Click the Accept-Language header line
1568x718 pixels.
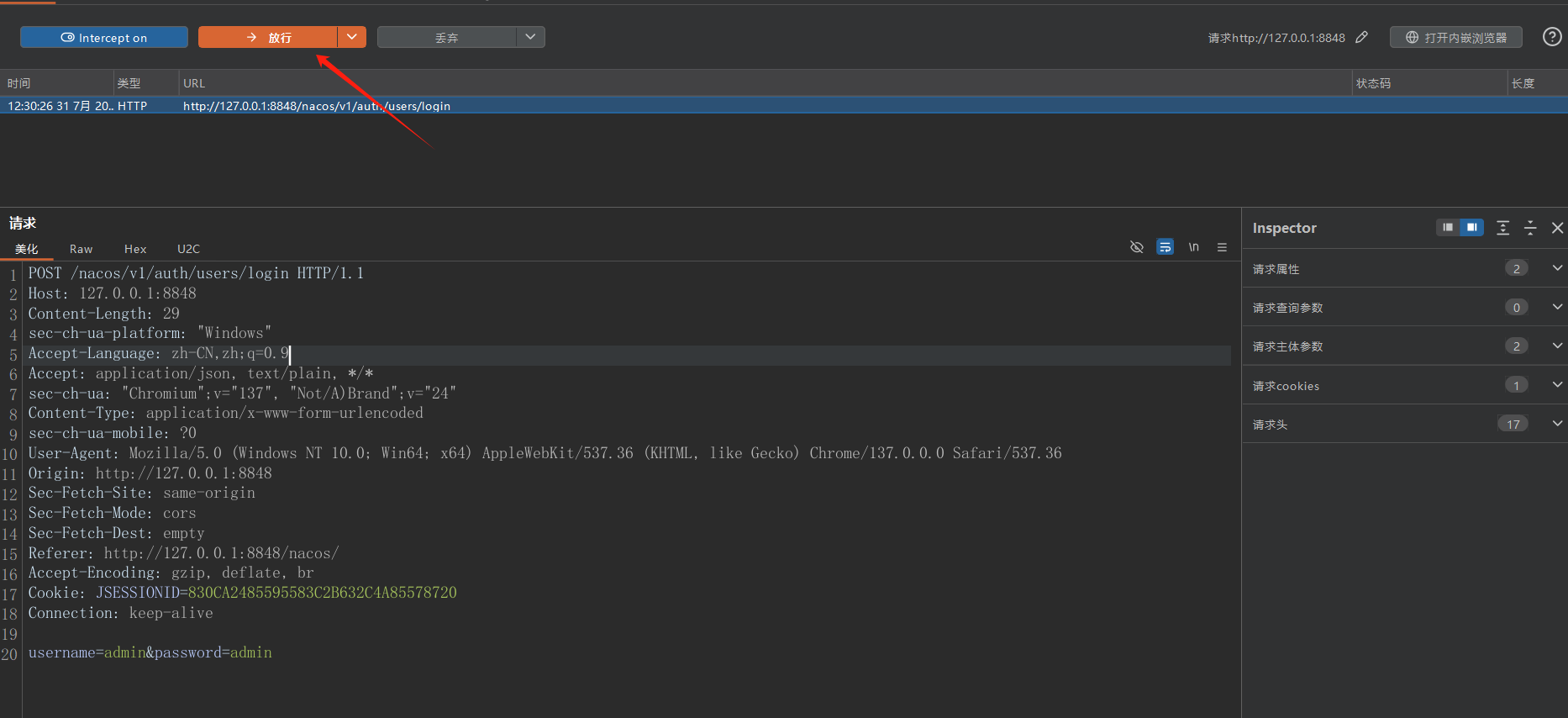coord(158,353)
